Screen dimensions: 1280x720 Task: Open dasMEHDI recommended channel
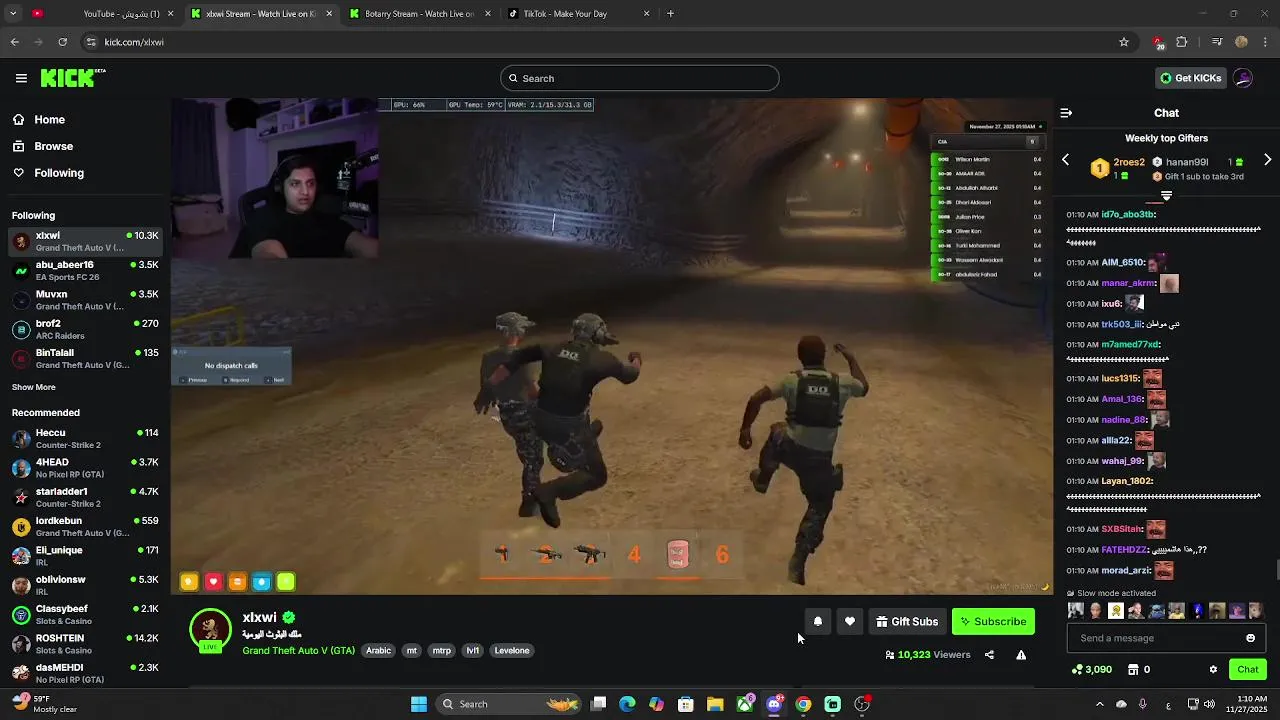tap(85, 673)
